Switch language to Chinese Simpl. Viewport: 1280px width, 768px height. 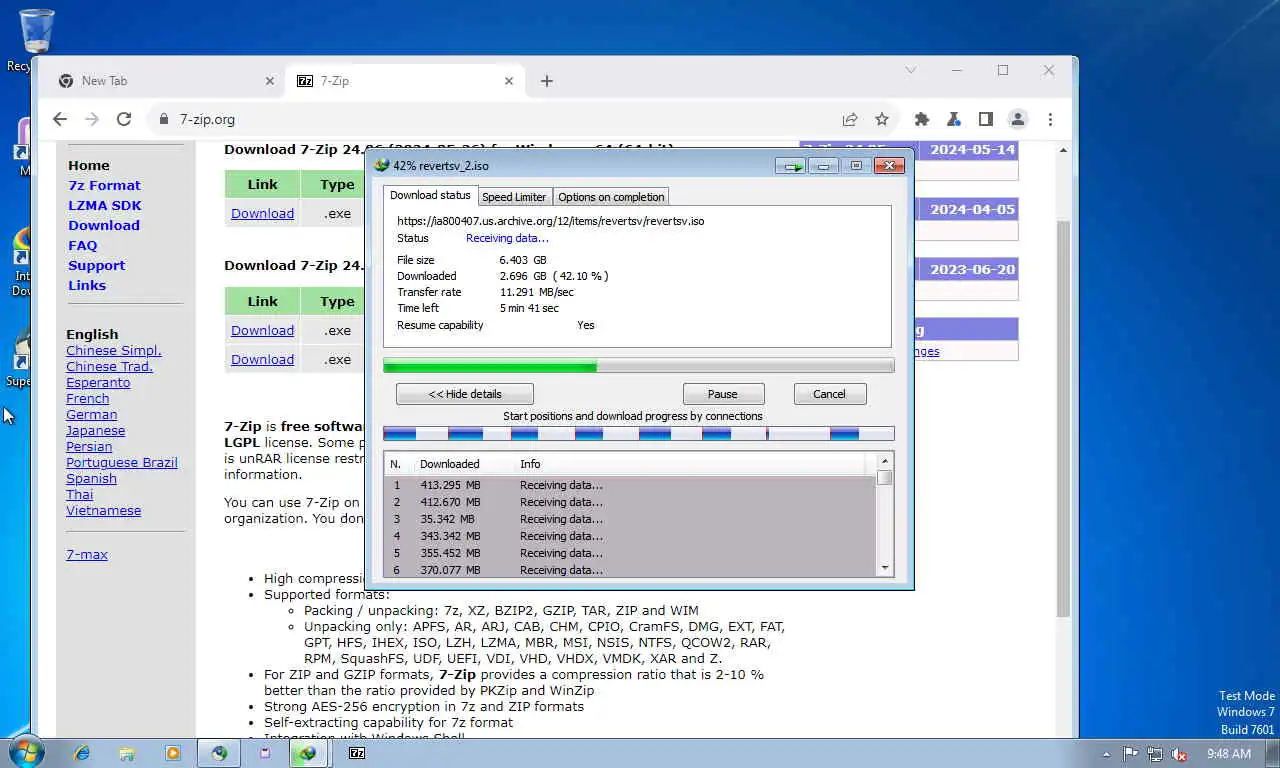(x=114, y=350)
